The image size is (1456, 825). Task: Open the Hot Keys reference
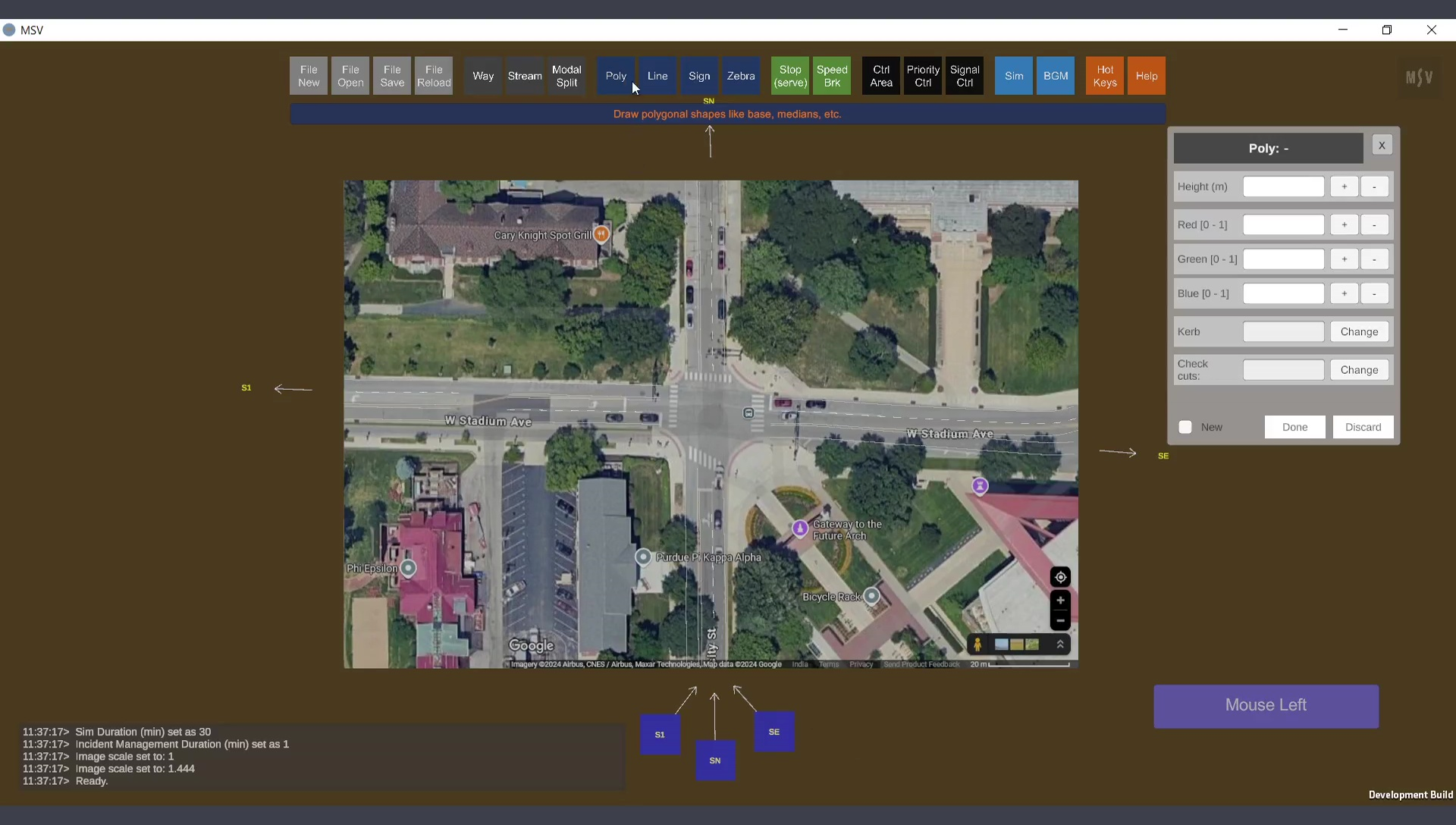1104,76
